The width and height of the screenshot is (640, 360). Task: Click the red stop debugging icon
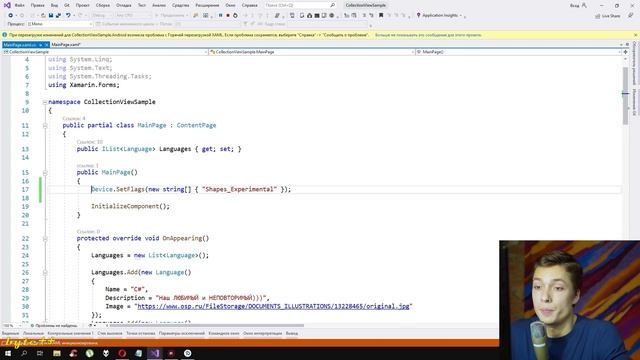point(228,15)
